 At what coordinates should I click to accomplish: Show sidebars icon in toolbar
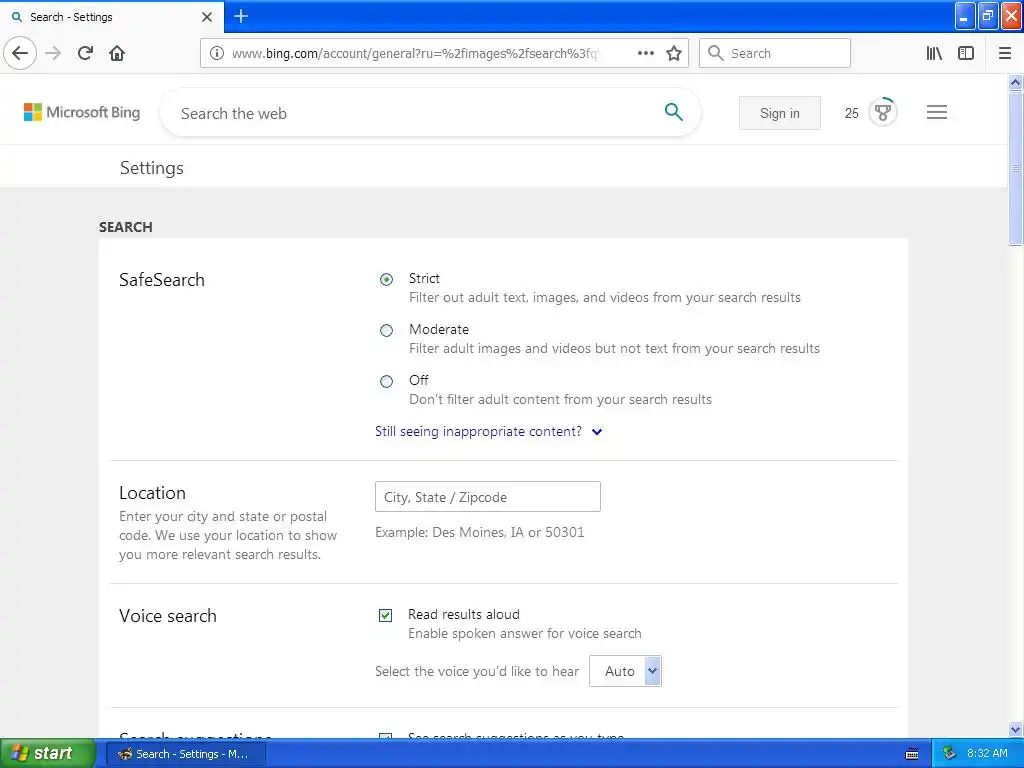(x=966, y=53)
